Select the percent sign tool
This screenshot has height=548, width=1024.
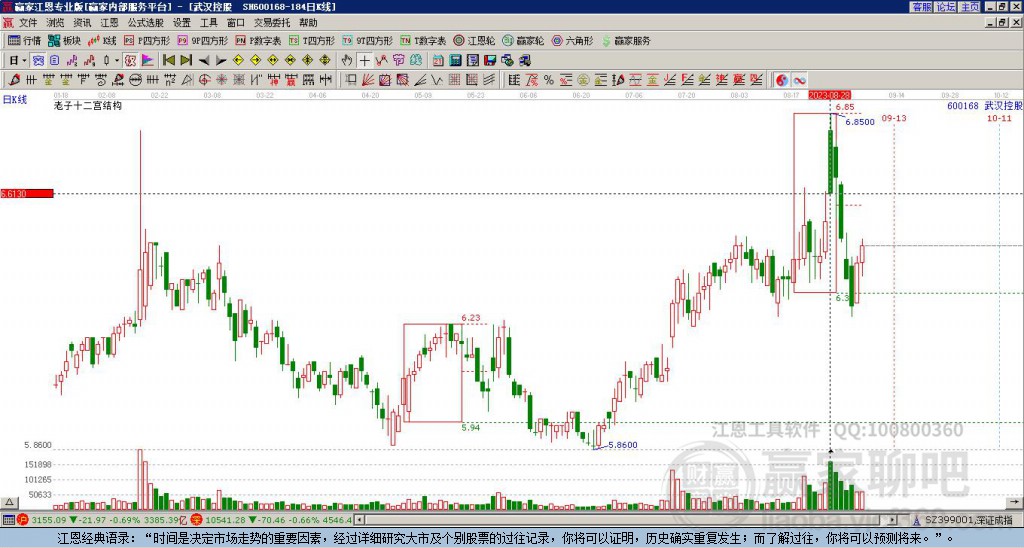549,80
